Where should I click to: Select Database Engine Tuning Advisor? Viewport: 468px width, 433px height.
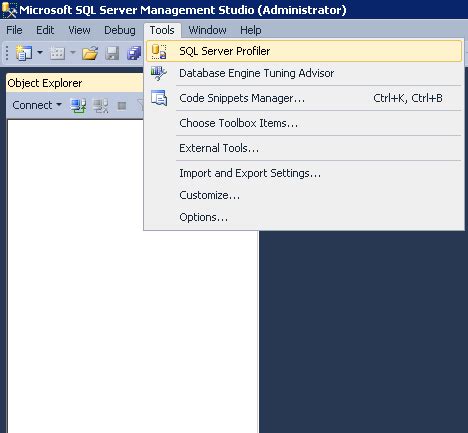pos(304,73)
